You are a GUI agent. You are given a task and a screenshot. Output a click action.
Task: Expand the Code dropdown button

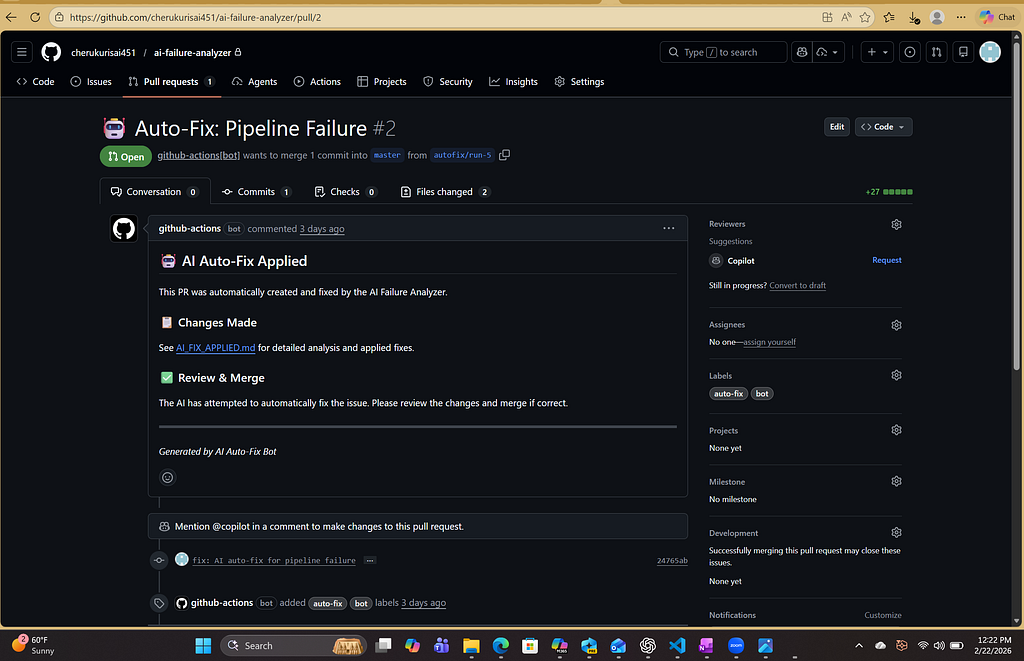tap(884, 127)
